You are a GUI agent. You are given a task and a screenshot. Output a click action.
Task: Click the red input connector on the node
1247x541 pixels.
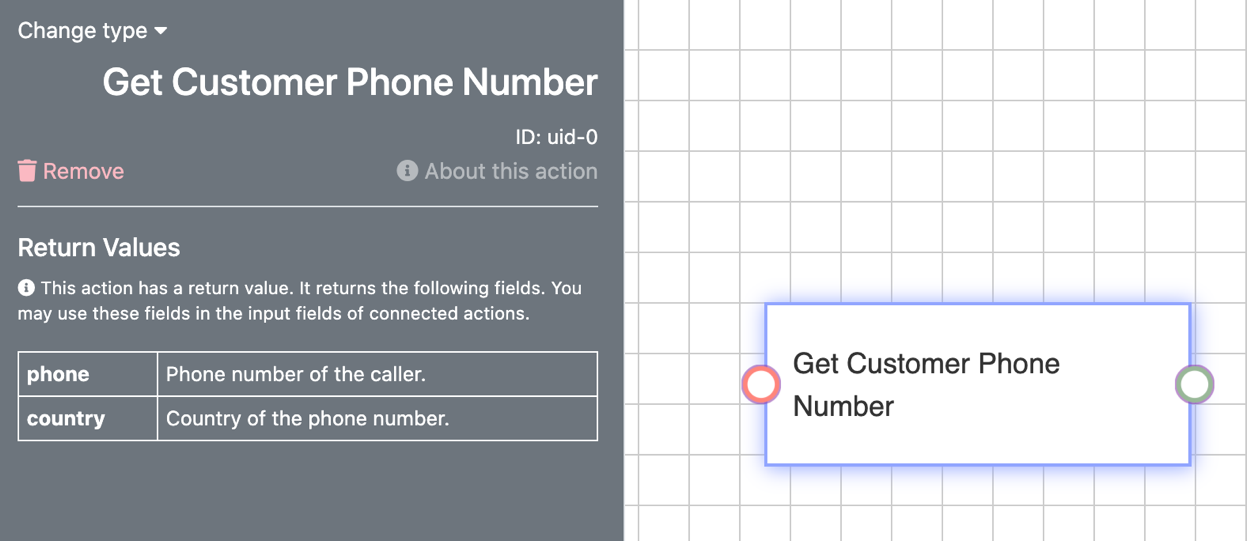coord(761,384)
